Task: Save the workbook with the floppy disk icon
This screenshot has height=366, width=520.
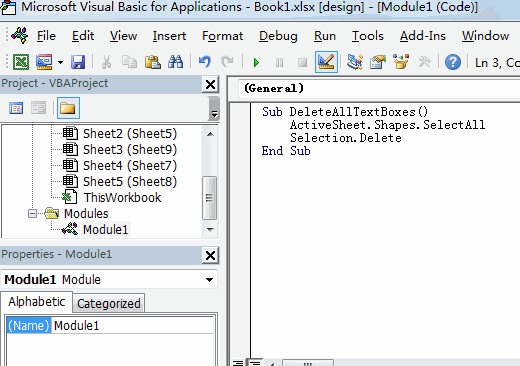Action: (78, 62)
